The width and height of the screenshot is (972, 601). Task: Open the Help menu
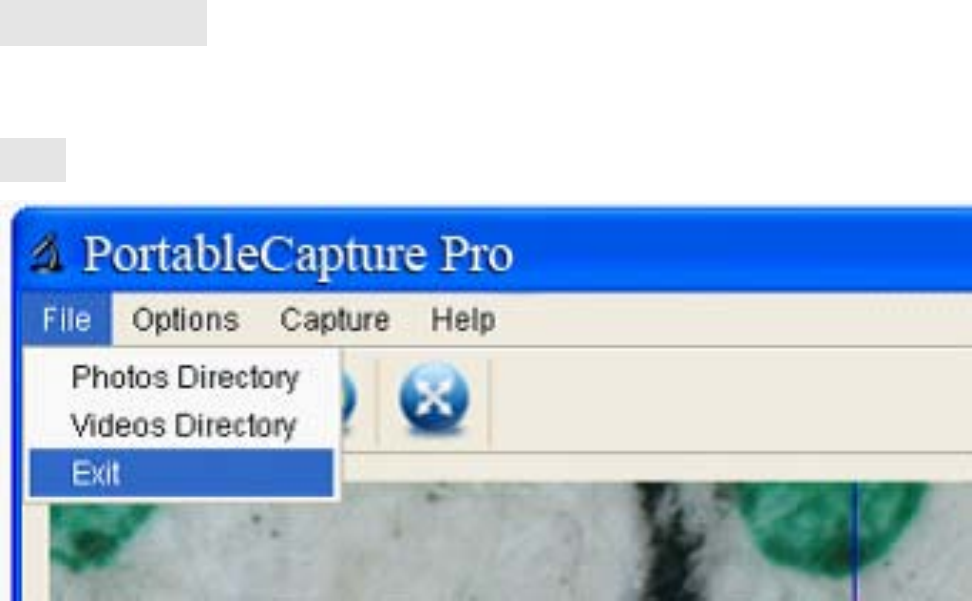[x=463, y=320]
